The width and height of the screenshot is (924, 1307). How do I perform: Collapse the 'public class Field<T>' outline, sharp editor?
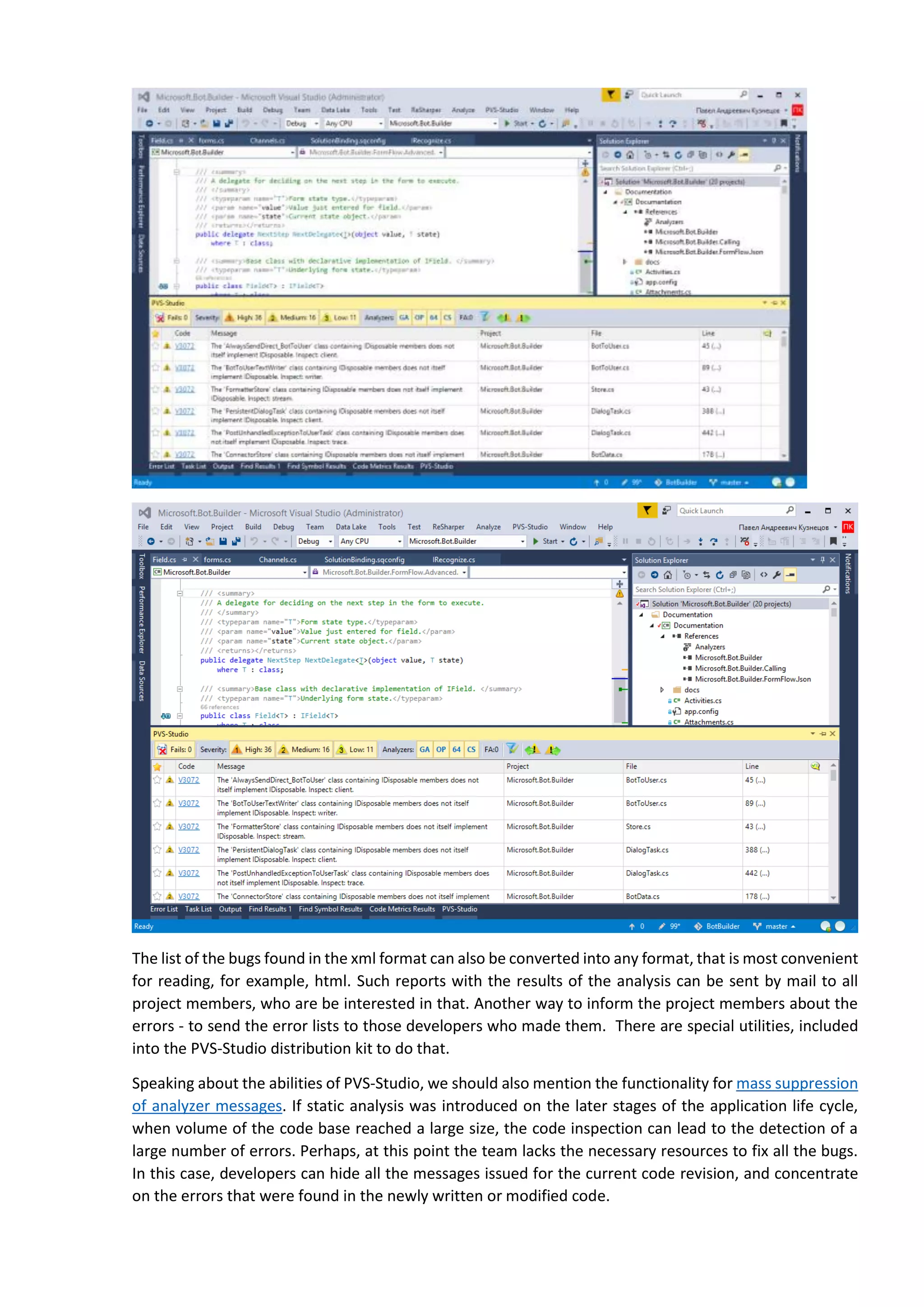(179, 715)
